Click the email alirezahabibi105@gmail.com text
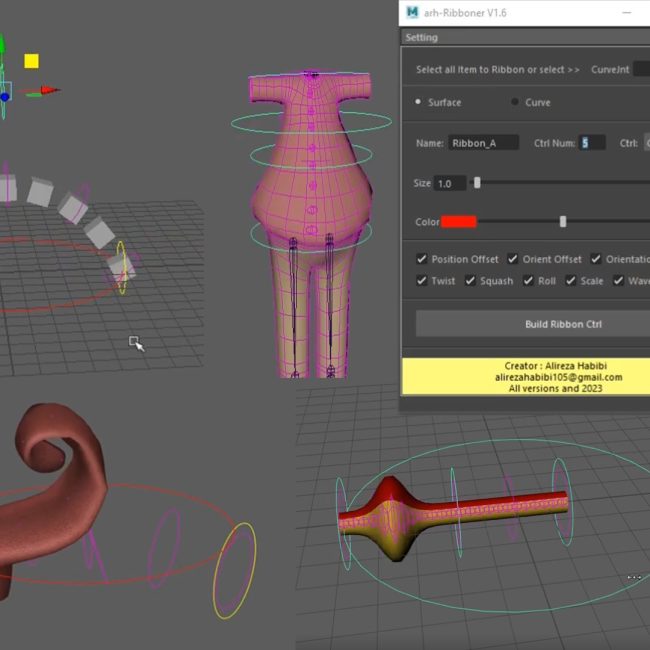650x650 pixels. click(558, 377)
